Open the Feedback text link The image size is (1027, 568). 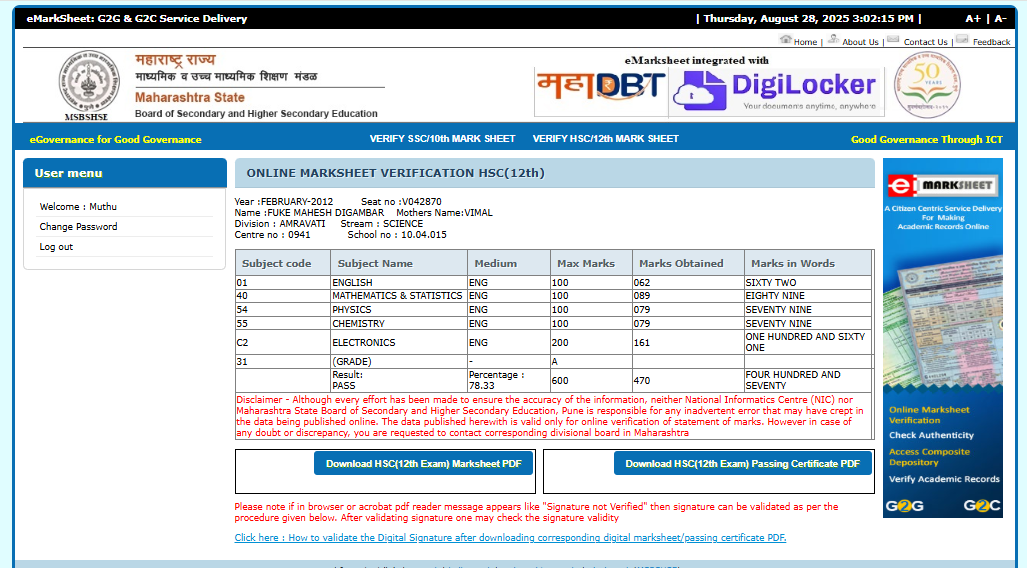click(x=991, y=42)
